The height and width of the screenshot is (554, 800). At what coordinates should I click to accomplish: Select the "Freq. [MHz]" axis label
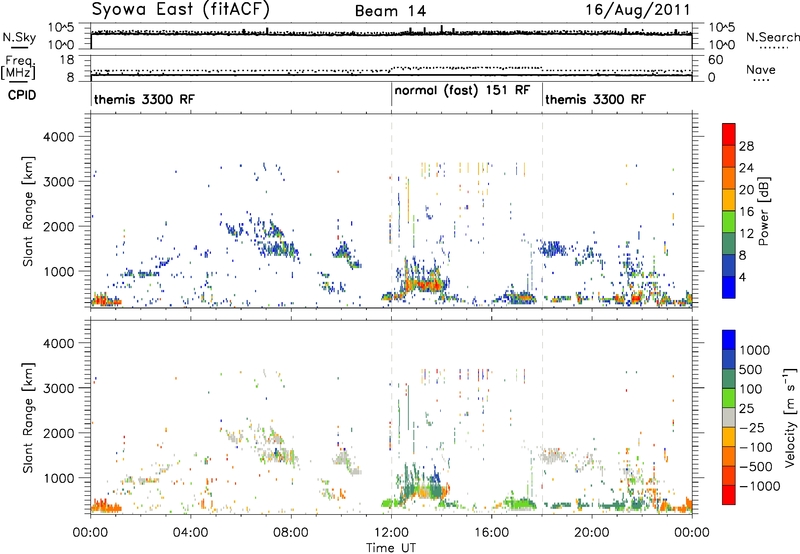click(19, 67)
